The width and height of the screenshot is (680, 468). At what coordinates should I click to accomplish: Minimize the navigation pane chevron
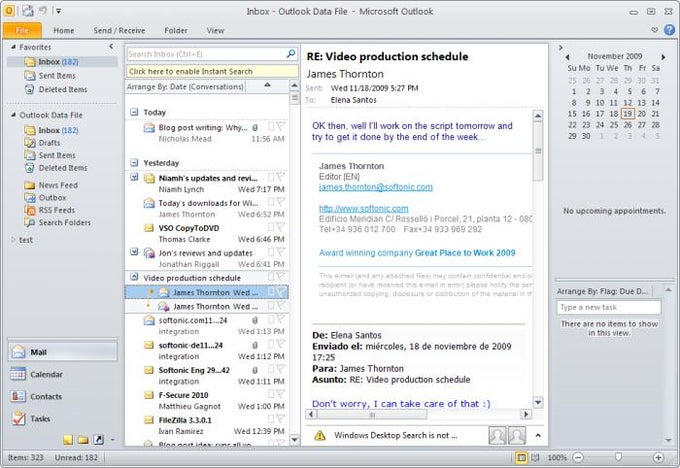(111, 46)
